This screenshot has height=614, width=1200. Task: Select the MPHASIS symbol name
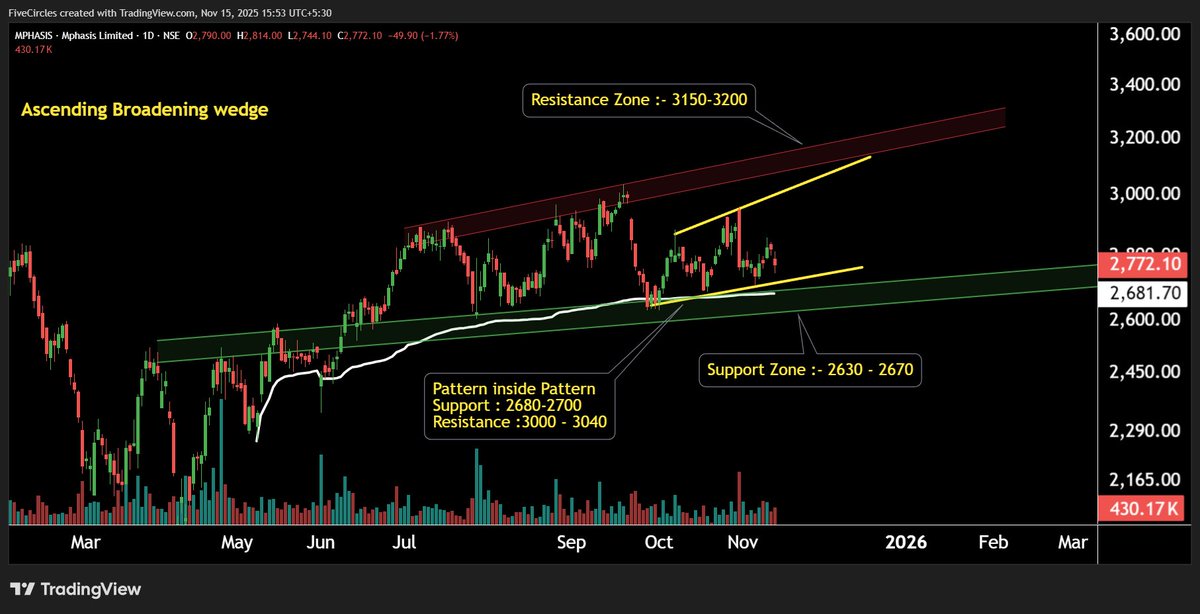(35, 34)
